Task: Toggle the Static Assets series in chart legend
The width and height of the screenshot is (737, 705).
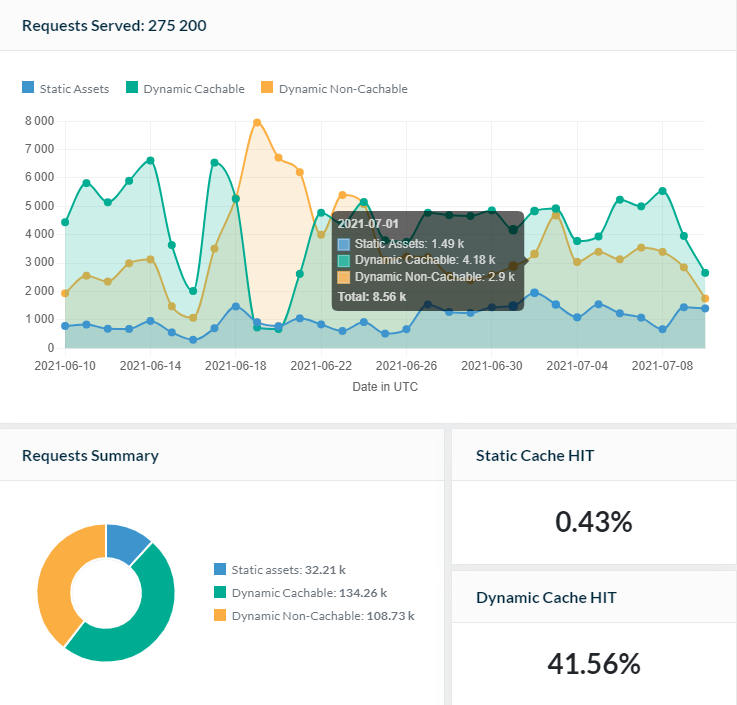Action: point(74,89)
